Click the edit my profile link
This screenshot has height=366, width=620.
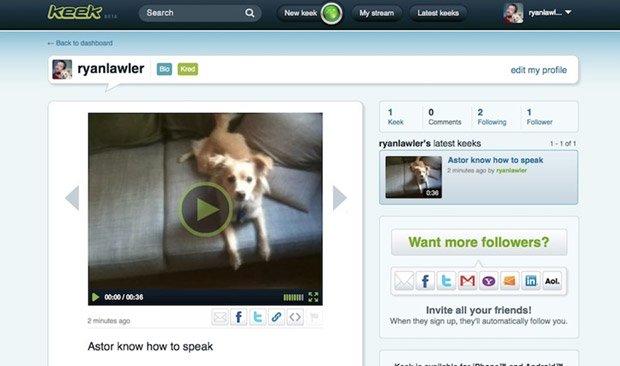coord(539,70)
